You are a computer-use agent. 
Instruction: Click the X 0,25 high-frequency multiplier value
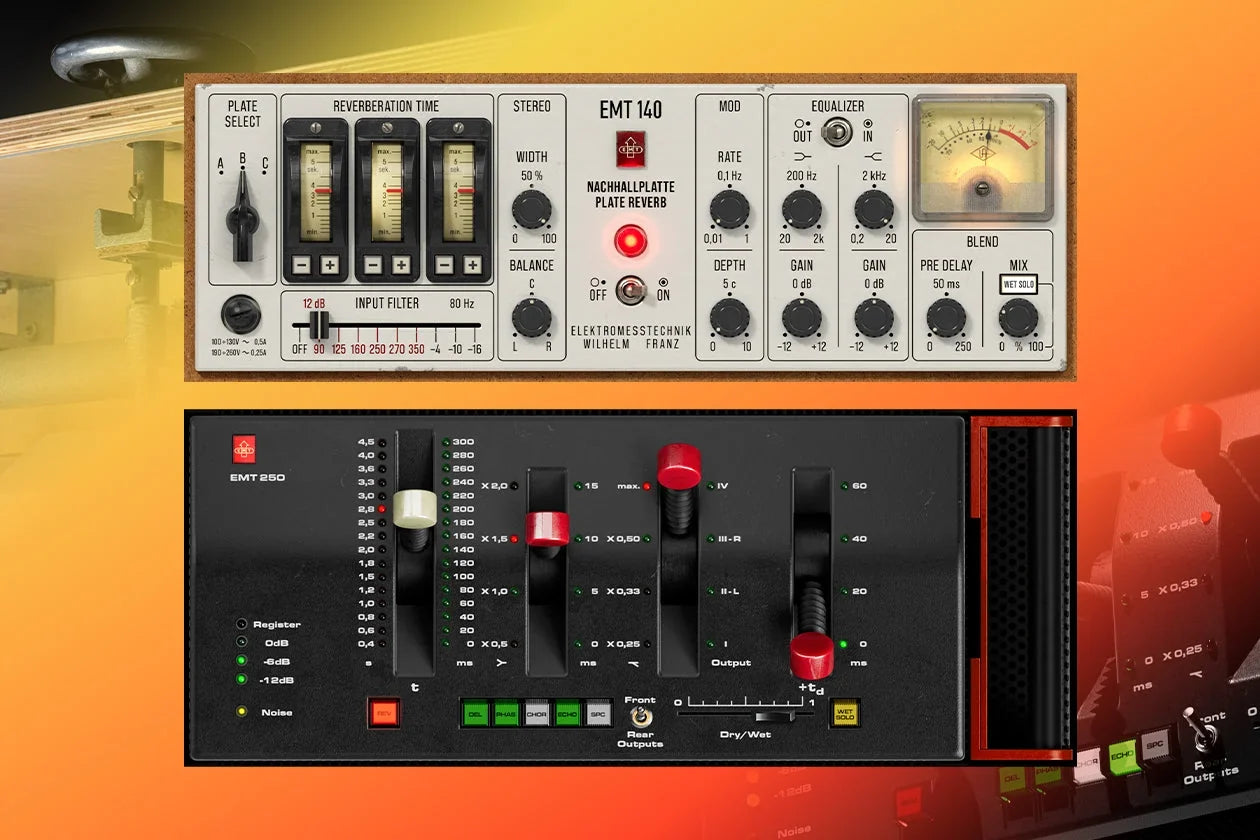[x=626, y=644]
